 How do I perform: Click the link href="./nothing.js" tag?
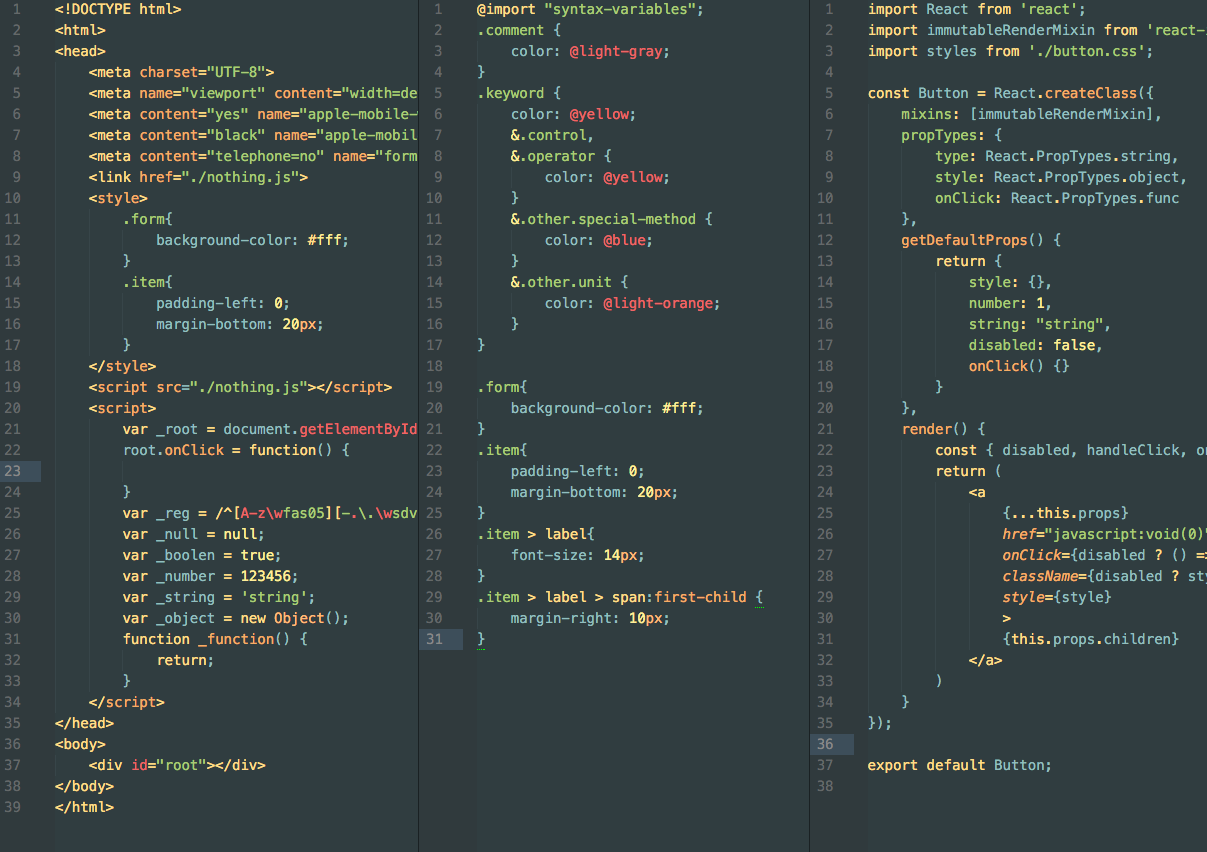(198, 177)
